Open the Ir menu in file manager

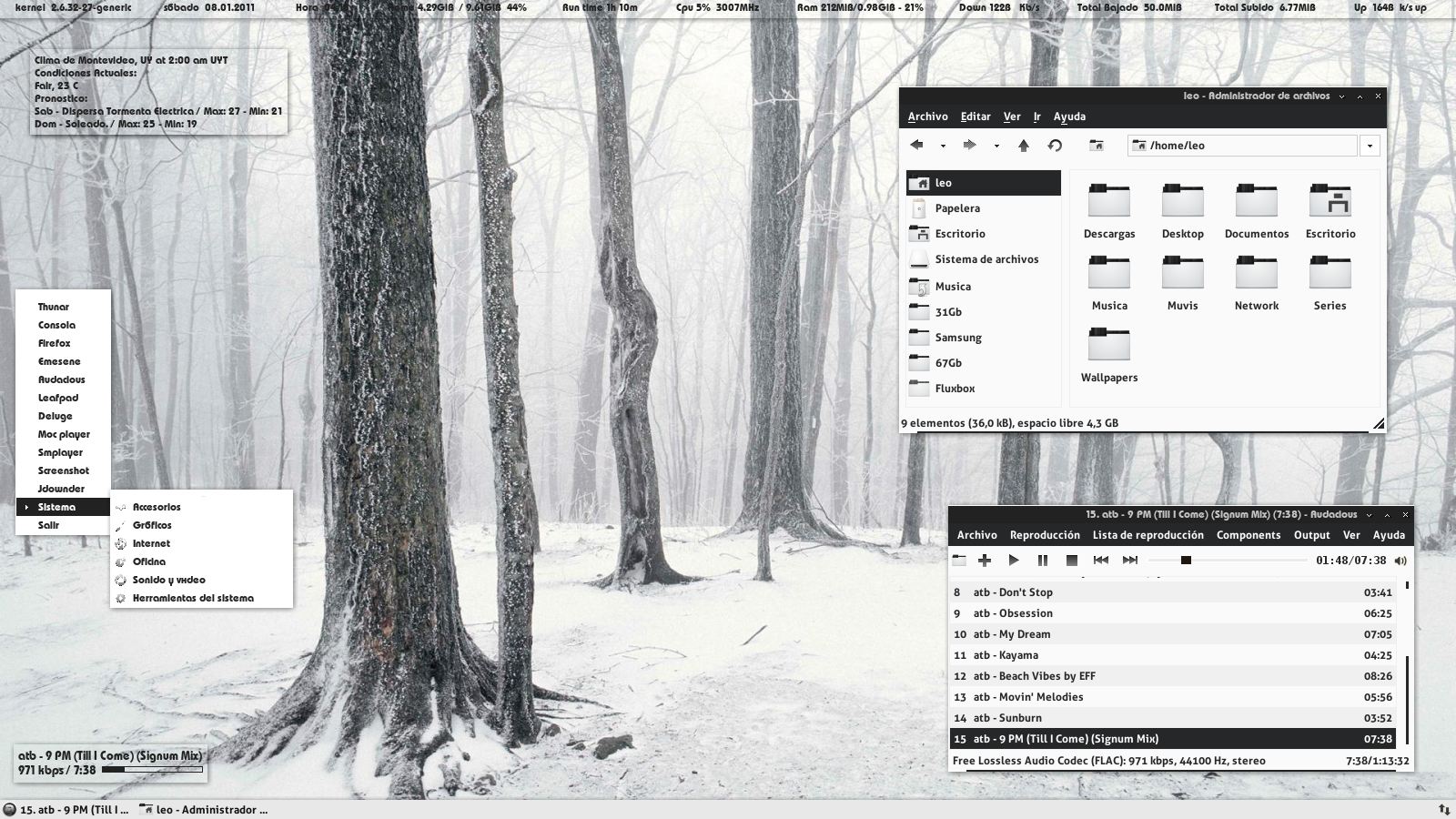click(x=1036, y=116)
